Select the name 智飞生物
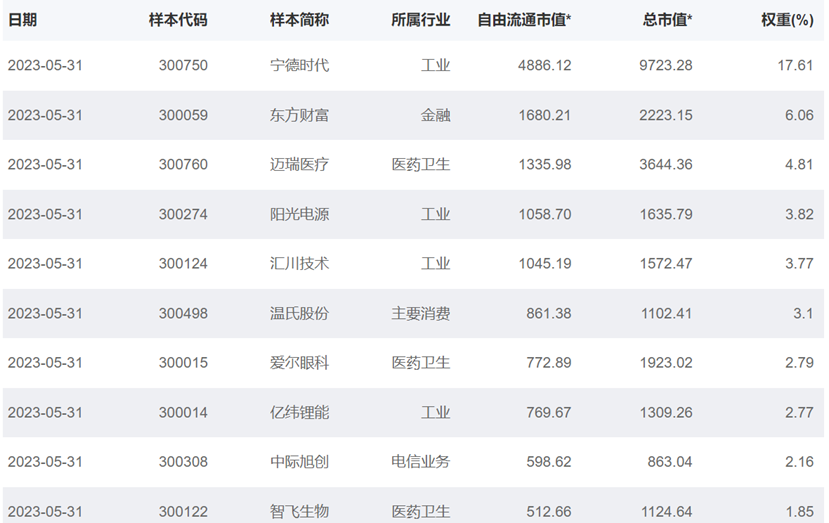Screen dimensions: 829x523 pyautogui.click(x=299, y=511)
